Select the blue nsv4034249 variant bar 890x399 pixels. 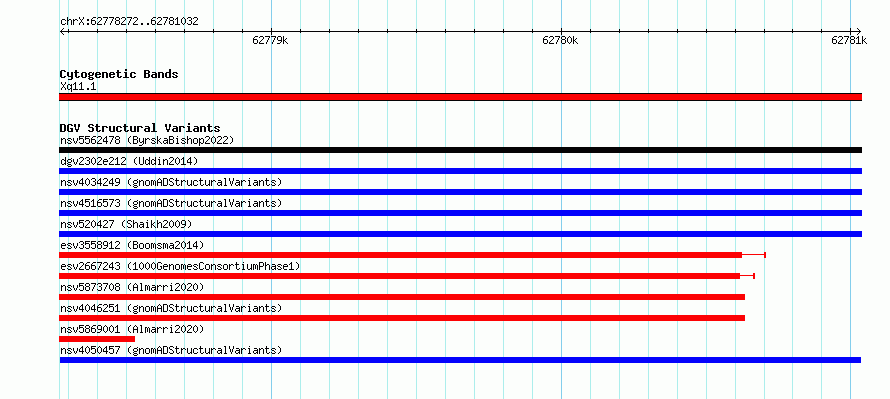click(460, 192)
